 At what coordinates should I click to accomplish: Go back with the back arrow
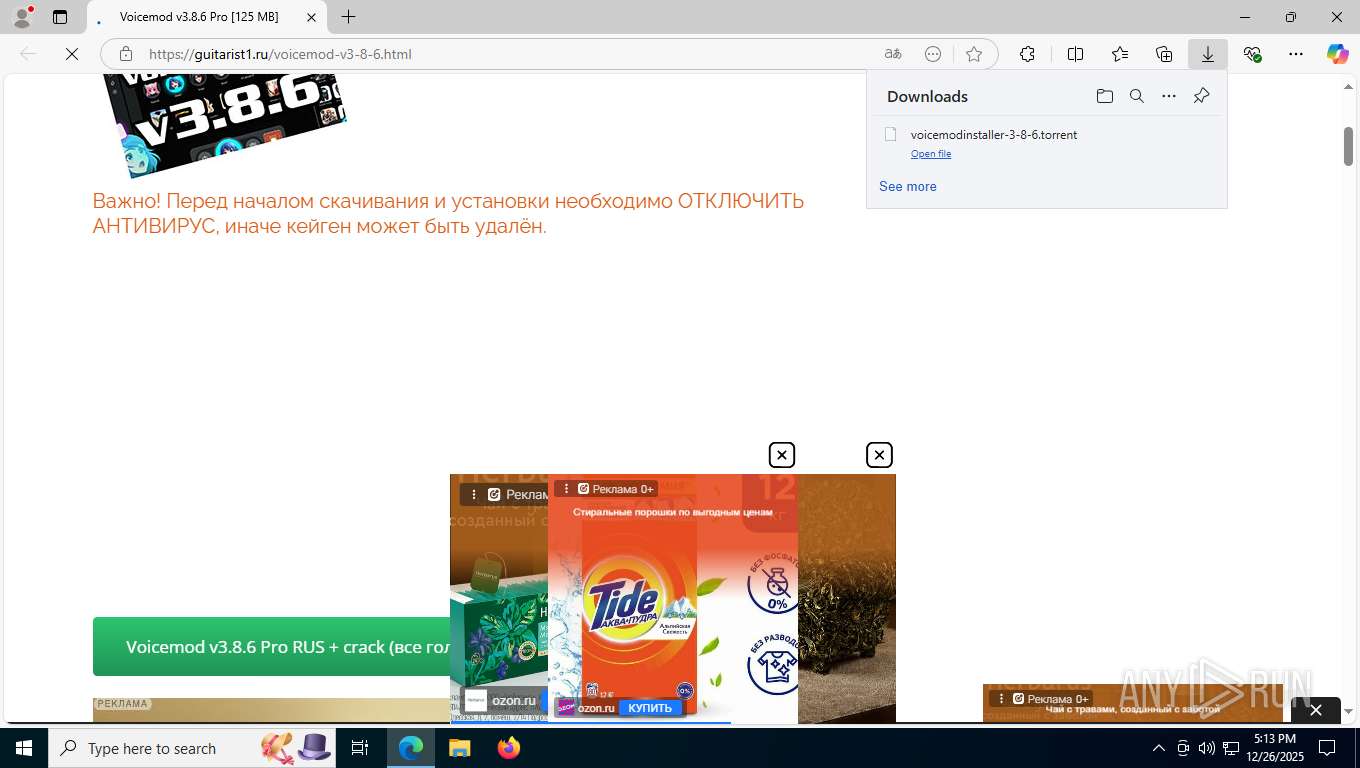28,54
